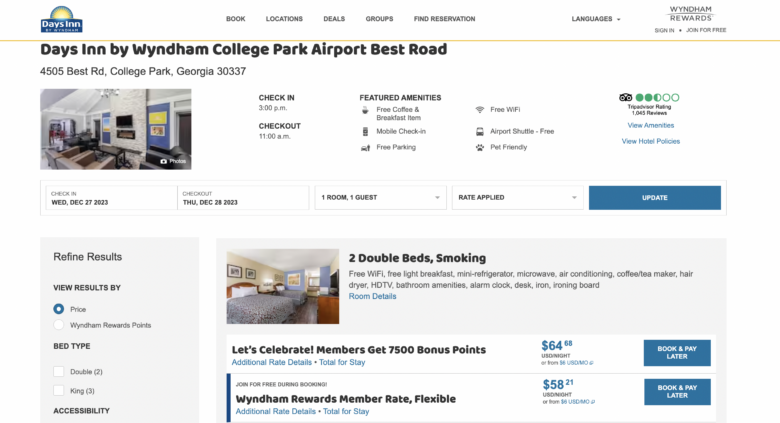Click the $6 USD/MO link under $58.21

tap(578, 402)
